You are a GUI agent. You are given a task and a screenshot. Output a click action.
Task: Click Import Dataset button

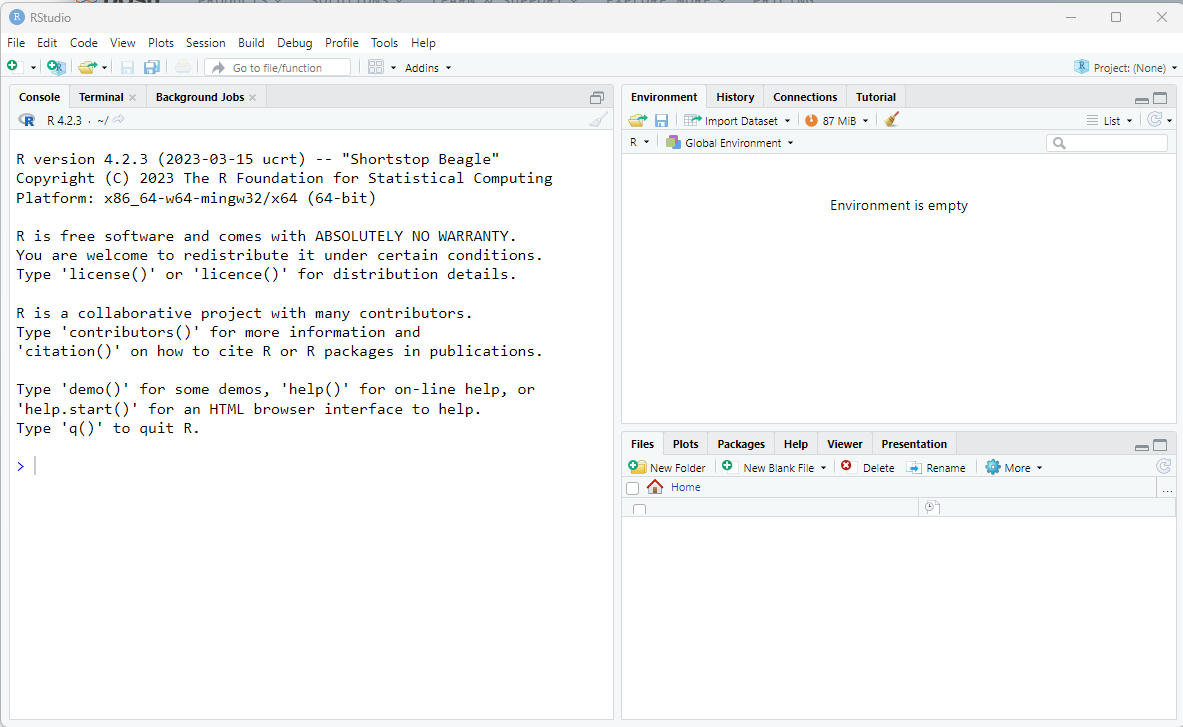[737, 121]
